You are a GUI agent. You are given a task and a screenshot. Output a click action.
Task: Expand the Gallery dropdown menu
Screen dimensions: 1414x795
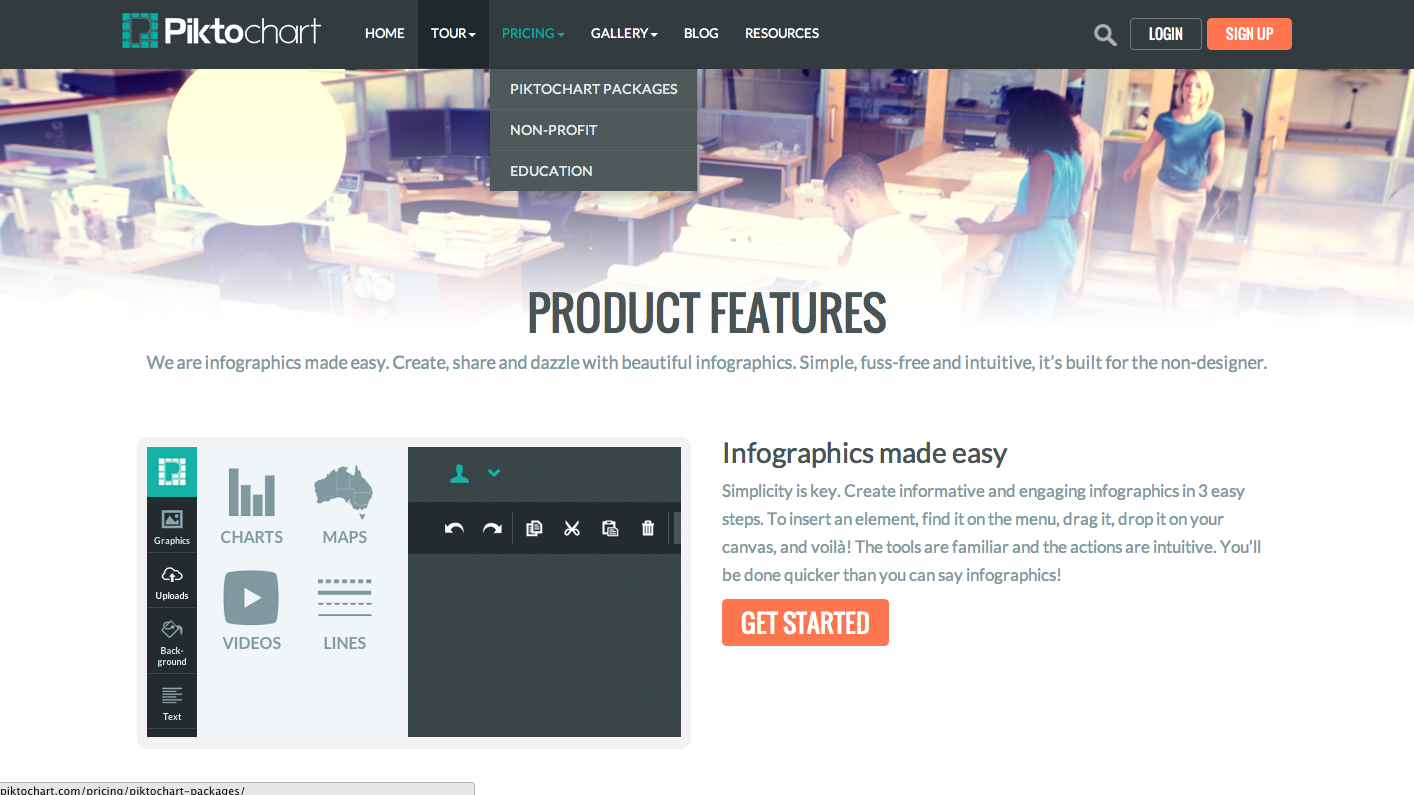624,33
